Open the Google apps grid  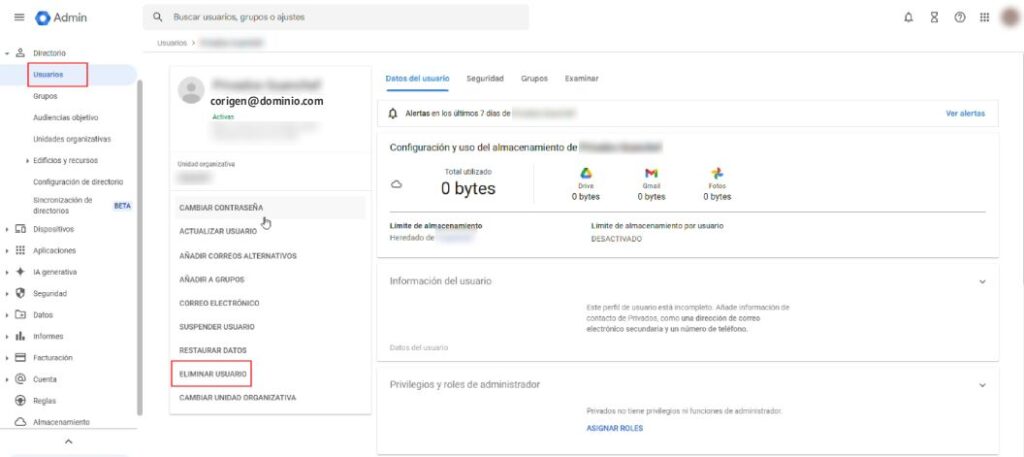click(984, 18)
